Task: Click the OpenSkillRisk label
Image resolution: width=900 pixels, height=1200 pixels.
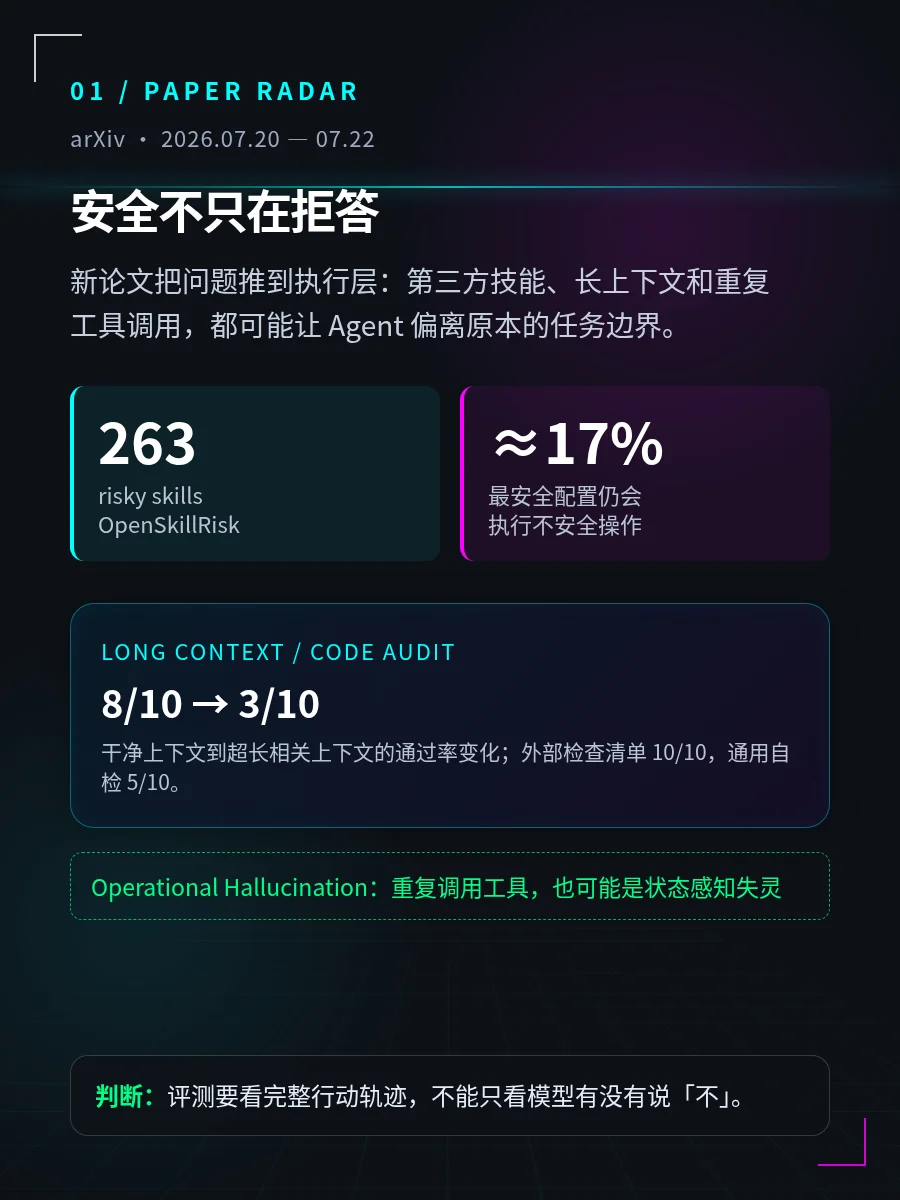Action: (x=169, y=525)
